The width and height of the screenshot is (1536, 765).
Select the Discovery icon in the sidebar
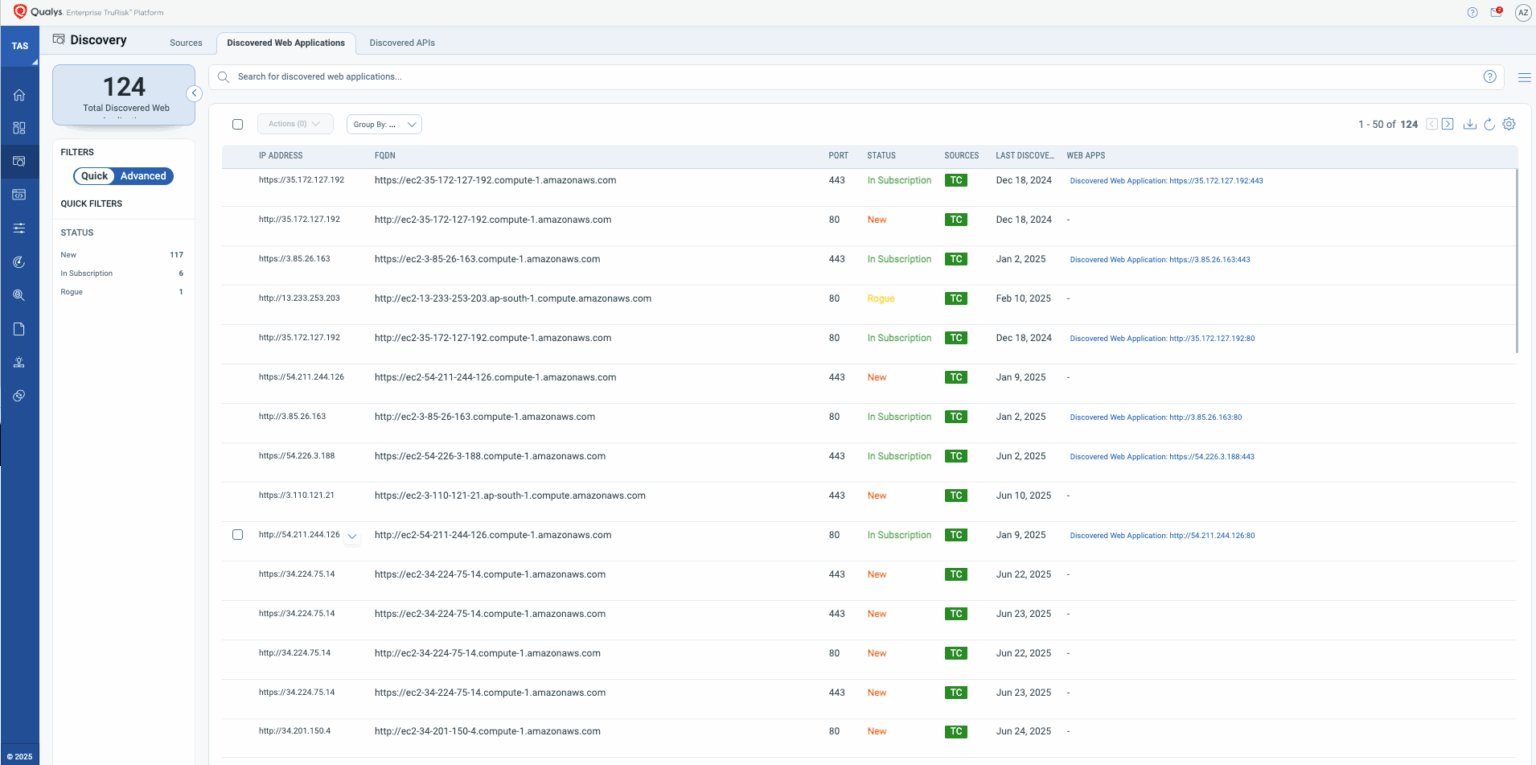point(19,161)
